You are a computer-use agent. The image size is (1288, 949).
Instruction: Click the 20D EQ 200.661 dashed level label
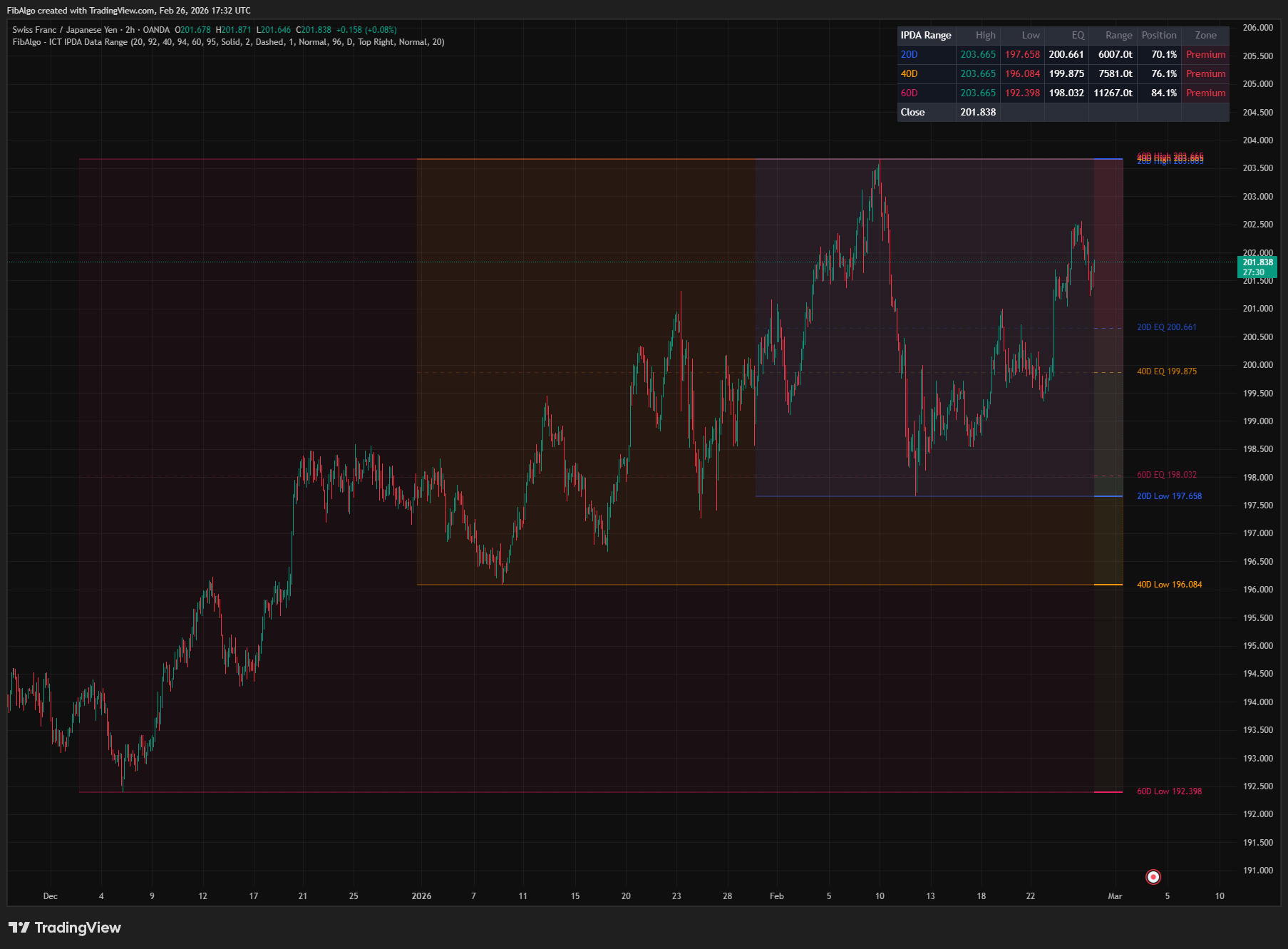(x=1168, y=327)
